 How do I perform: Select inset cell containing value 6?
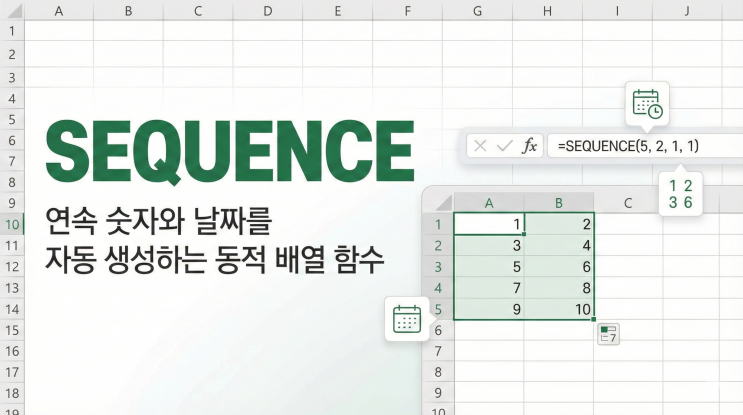[559, 266]
